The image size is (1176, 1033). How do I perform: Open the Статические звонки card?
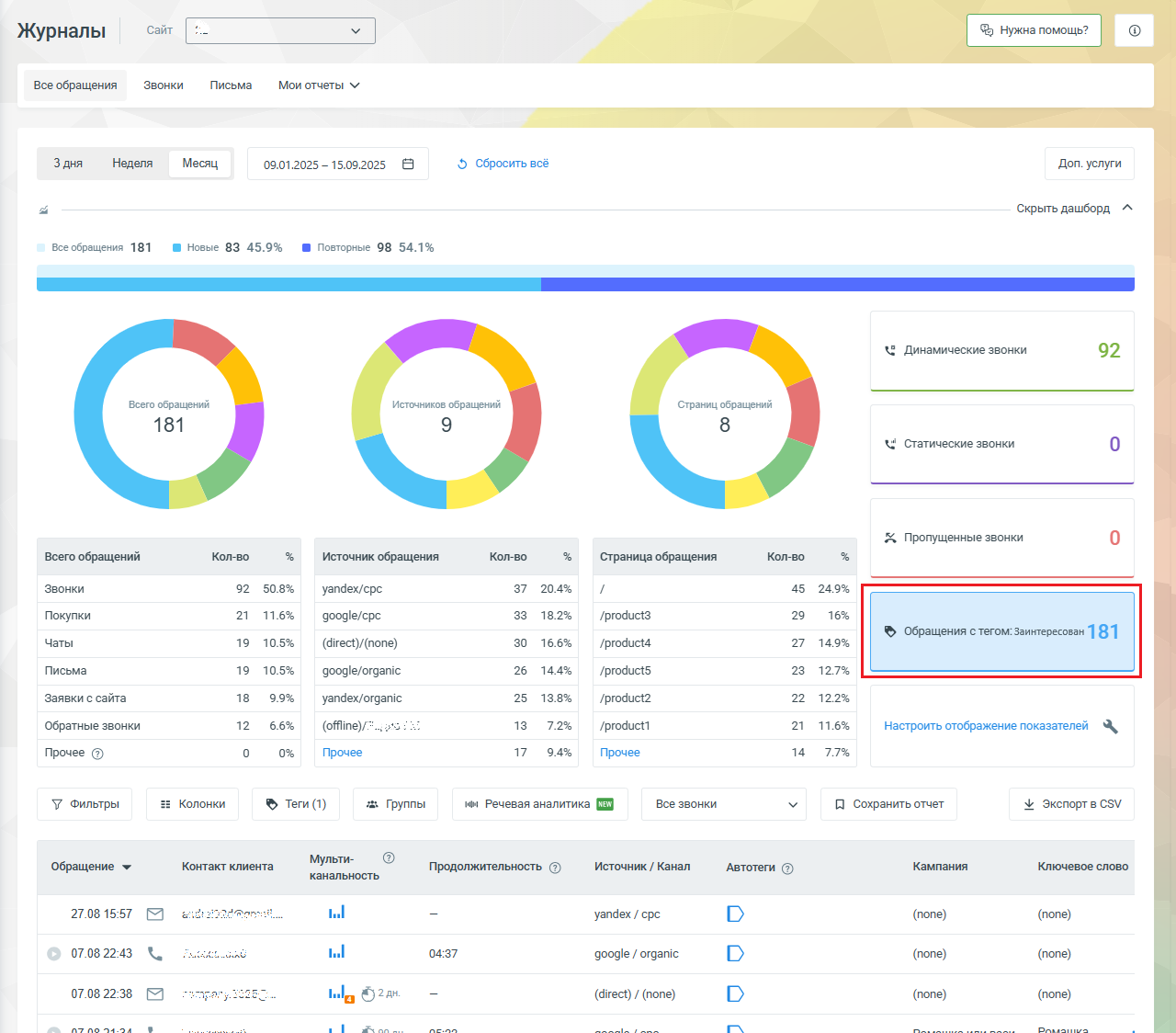(1002, 444)
